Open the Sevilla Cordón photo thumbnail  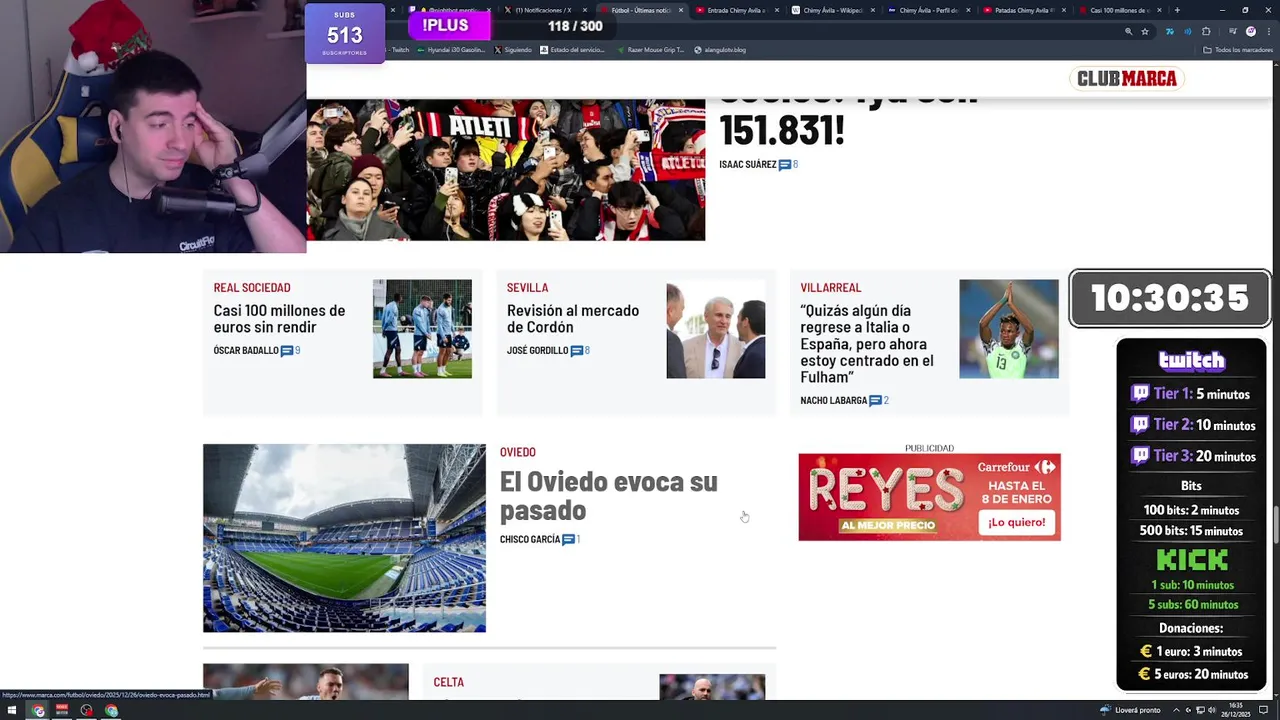click(x=716, y=329)
